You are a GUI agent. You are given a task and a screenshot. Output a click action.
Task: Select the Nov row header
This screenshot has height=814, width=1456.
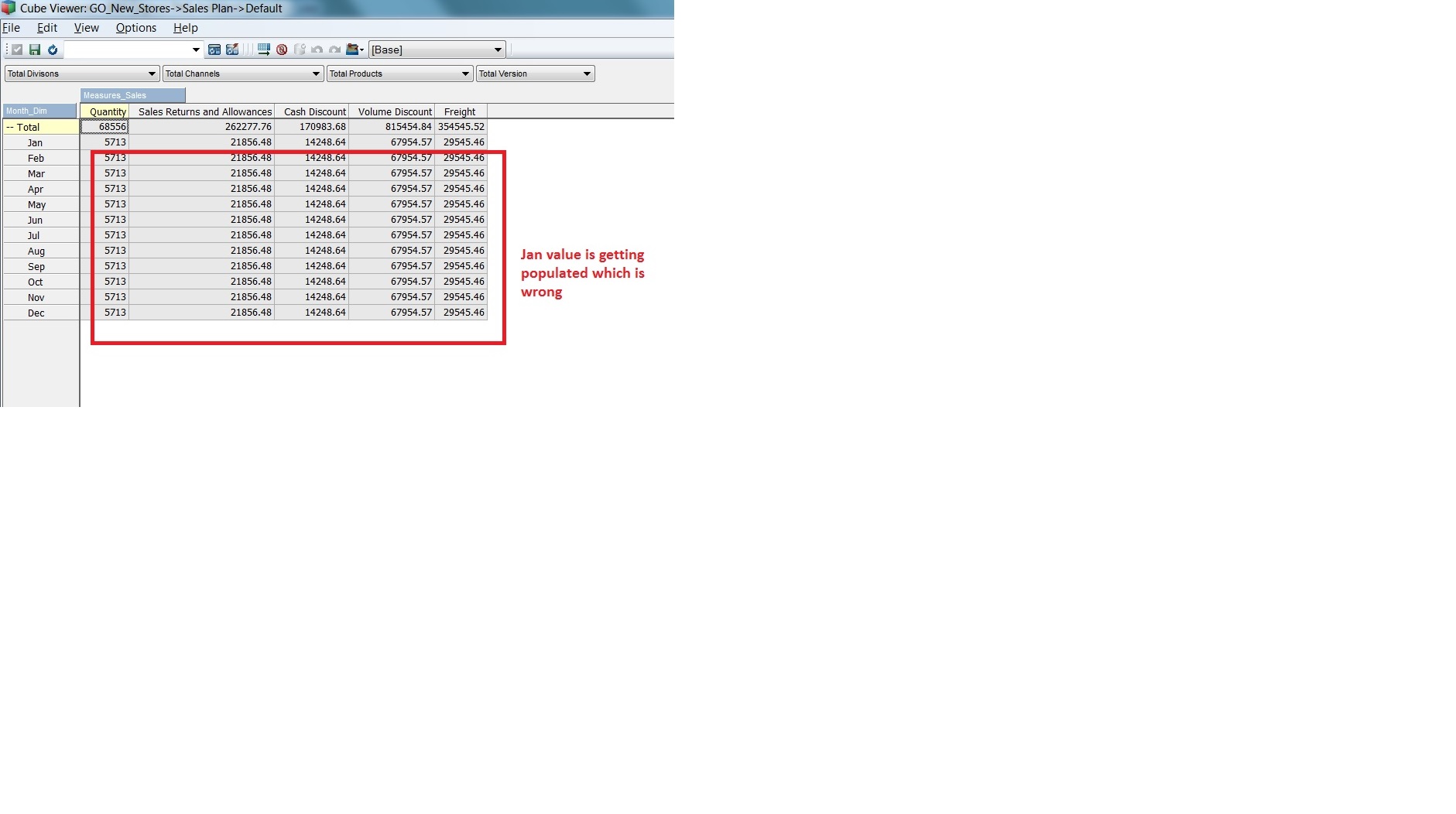click(41, 297)
